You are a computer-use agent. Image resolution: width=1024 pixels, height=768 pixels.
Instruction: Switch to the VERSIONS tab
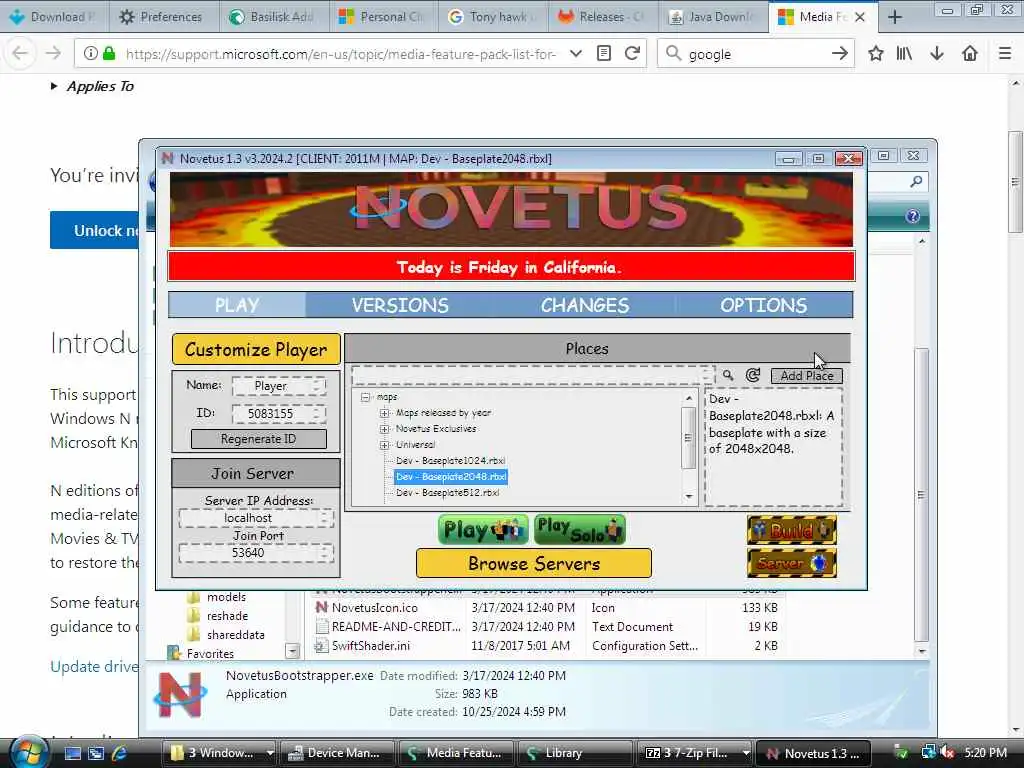pos(400,305)
